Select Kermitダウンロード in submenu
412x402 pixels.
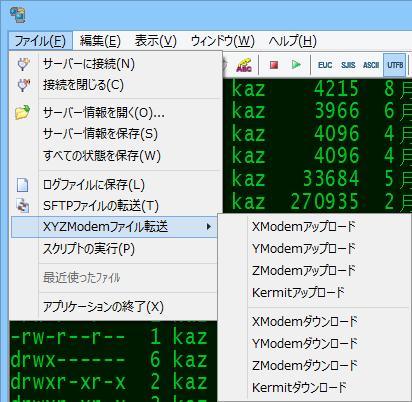(313, 388)
